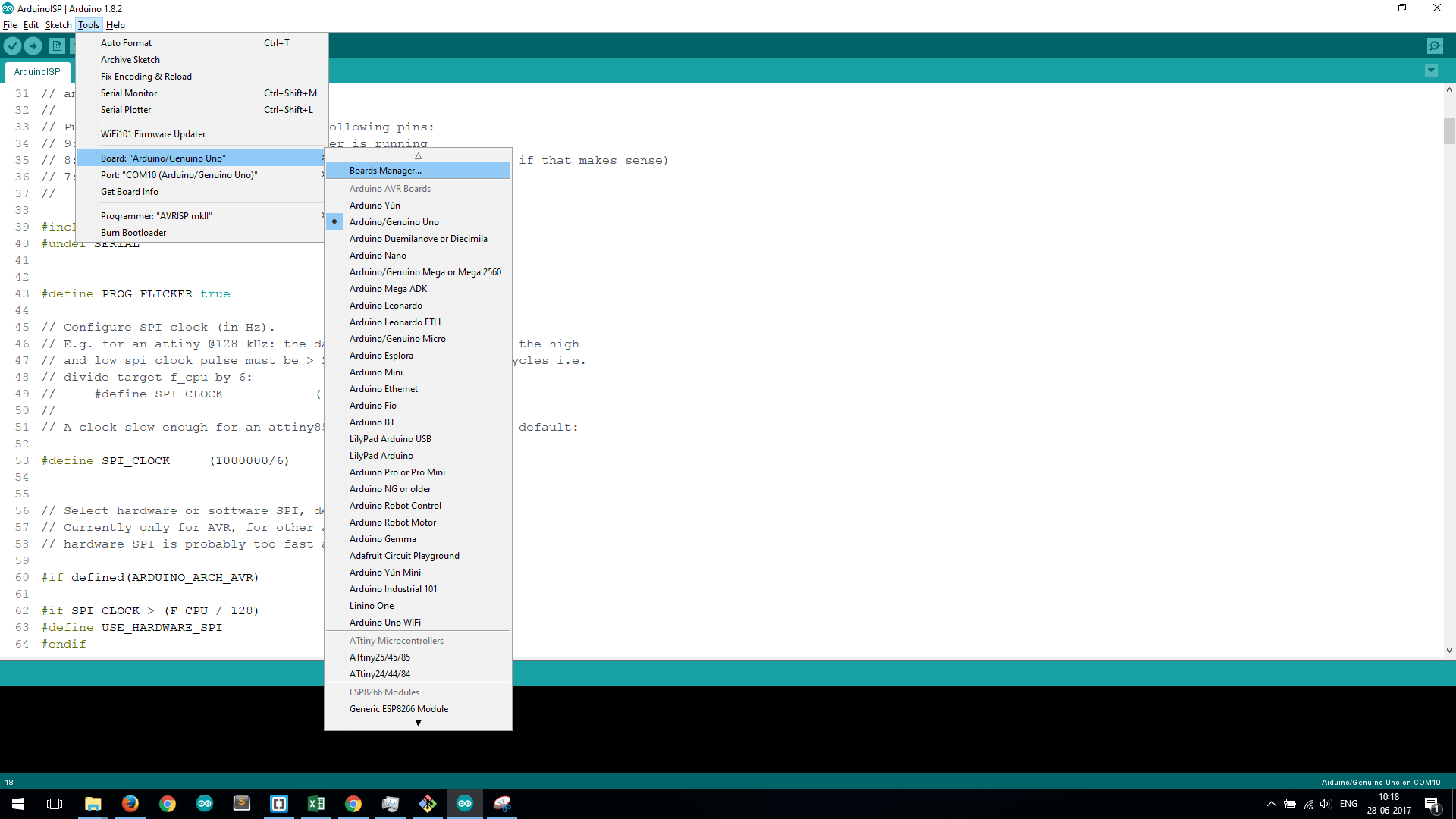This screenshot has height=819, width=1456.
Task: Open File Explorer from the taskbar
Action: click(93, 804)
